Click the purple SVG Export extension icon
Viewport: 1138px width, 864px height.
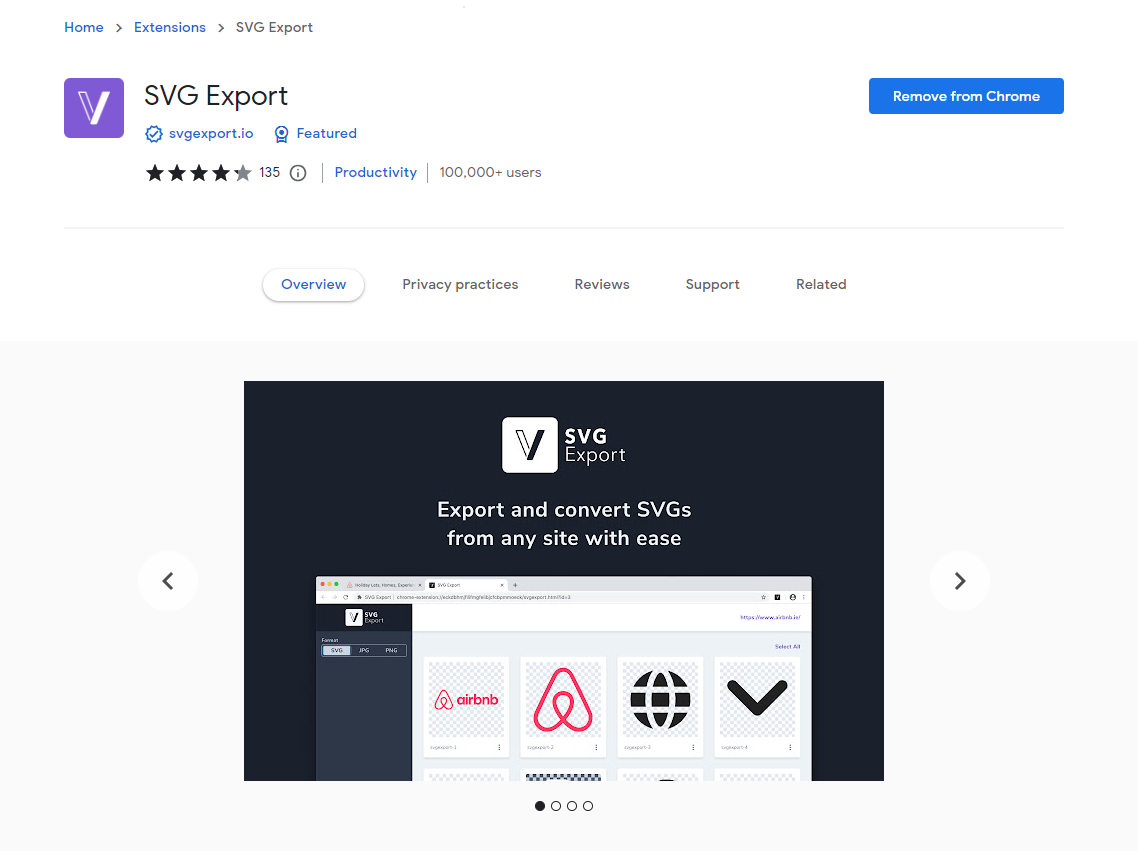tap(94, 108)
